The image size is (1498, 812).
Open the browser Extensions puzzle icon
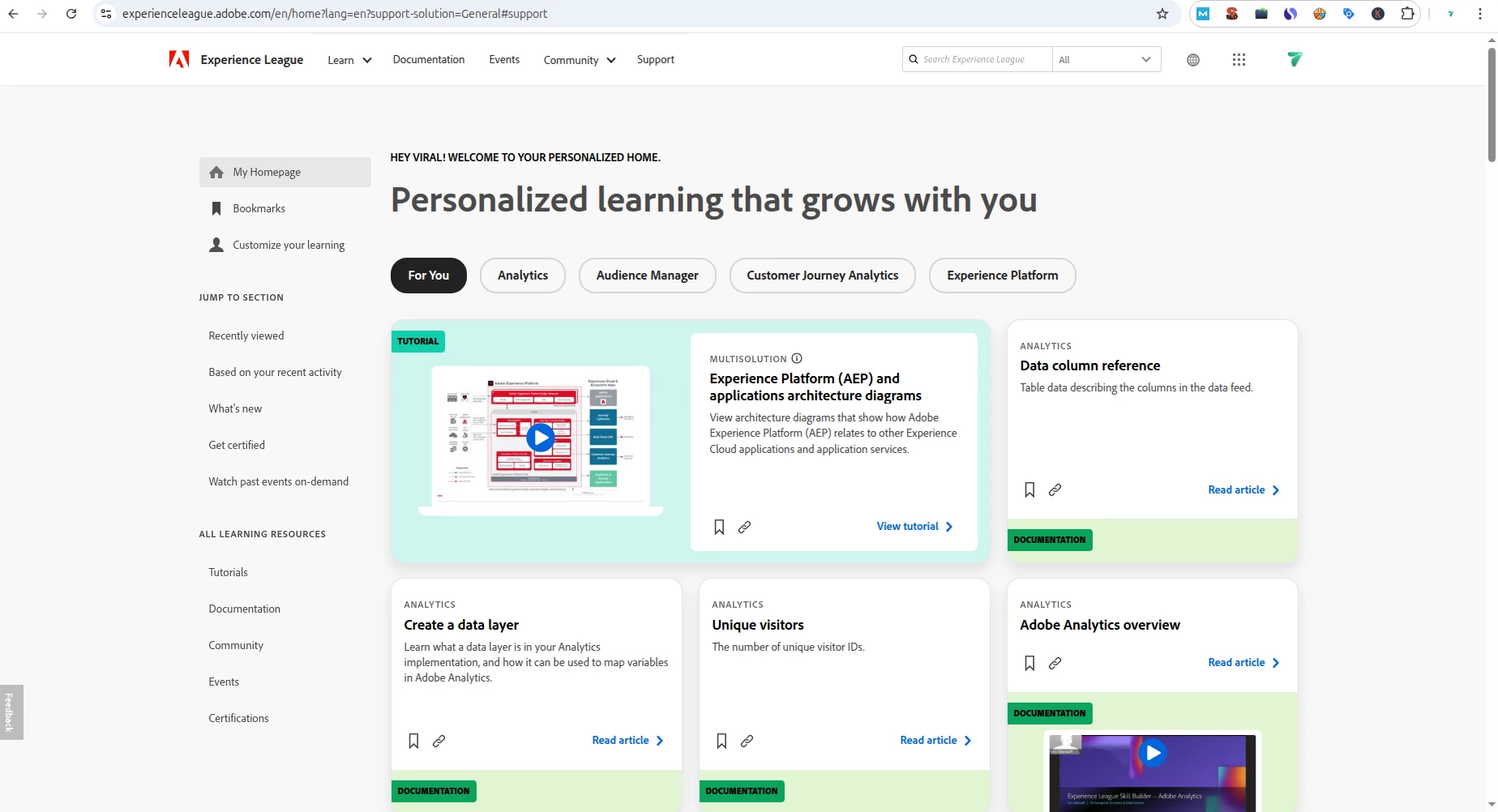coord(1407,14)
